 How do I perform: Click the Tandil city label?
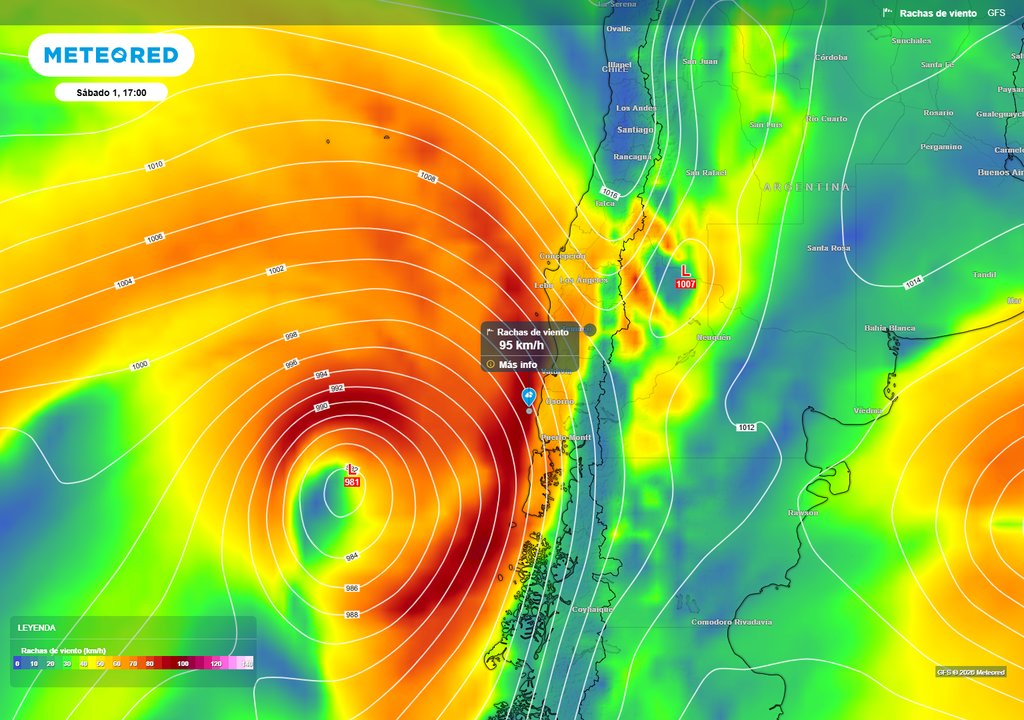tap(984, 274)
